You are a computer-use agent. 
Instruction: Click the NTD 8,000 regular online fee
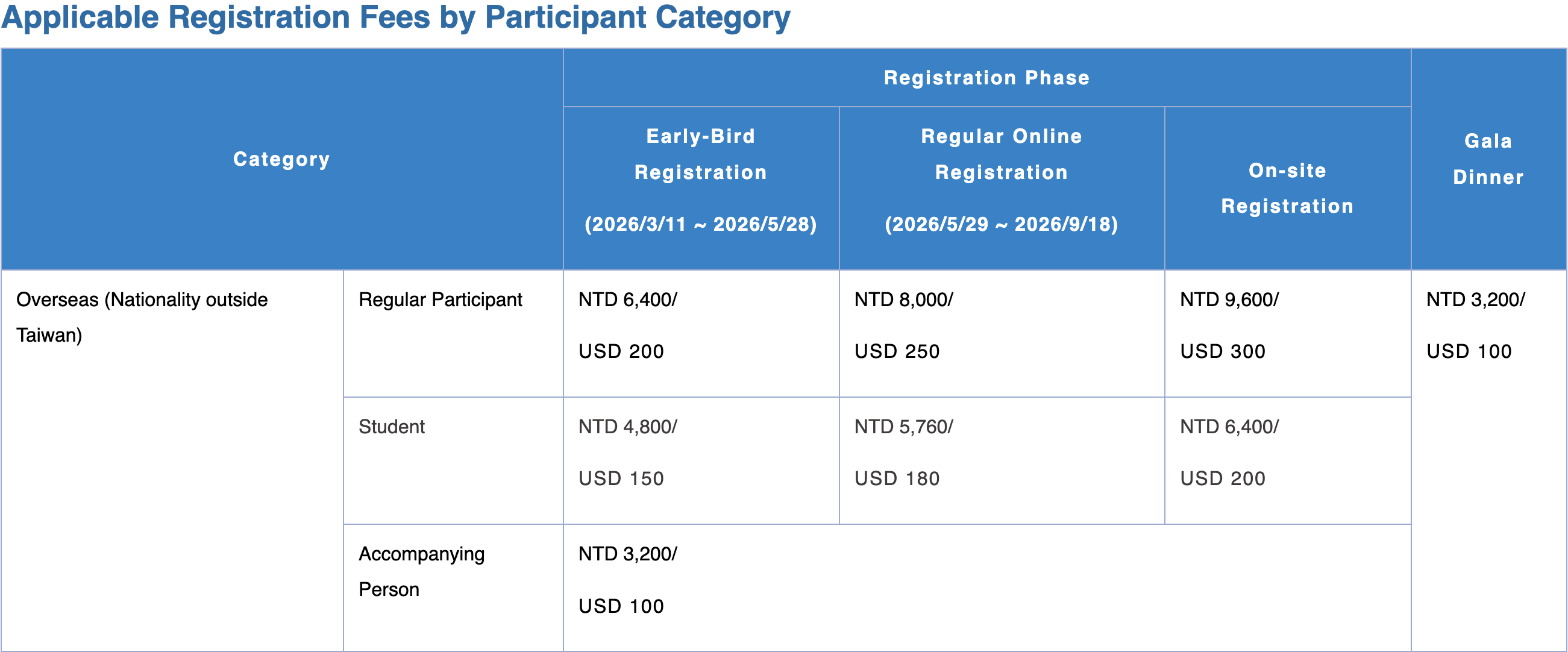[903, 299]
